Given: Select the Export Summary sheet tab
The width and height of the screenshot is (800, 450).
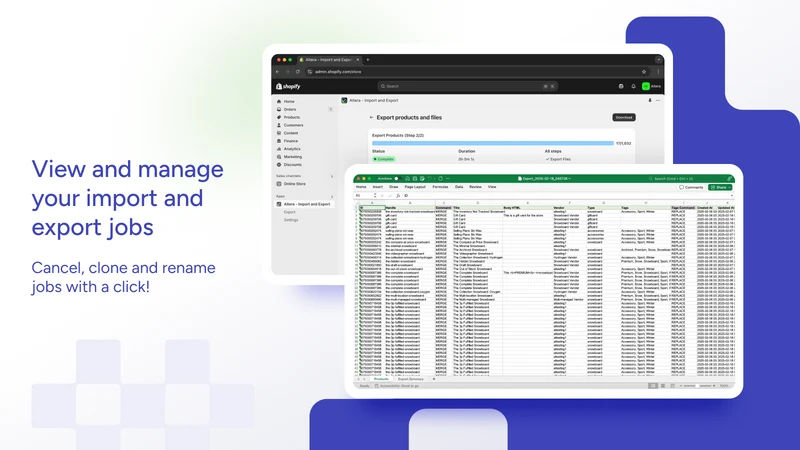Looking at the screenshot, I should (x=411, y=379).
